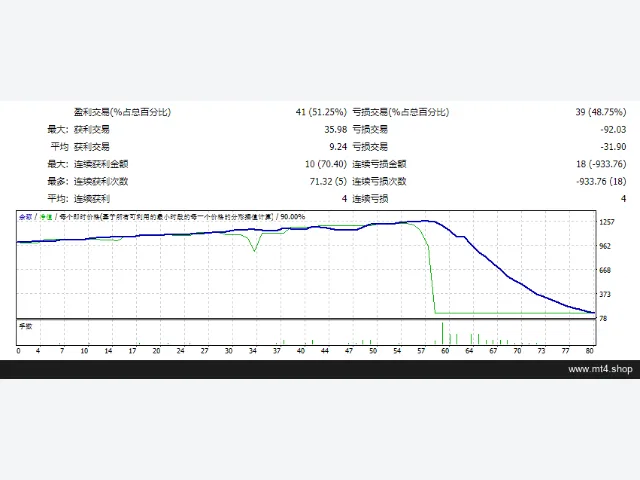Select the value '18 (-933.76)'
Viewport: 640px width, 480px height.
[x=601, y=164]
